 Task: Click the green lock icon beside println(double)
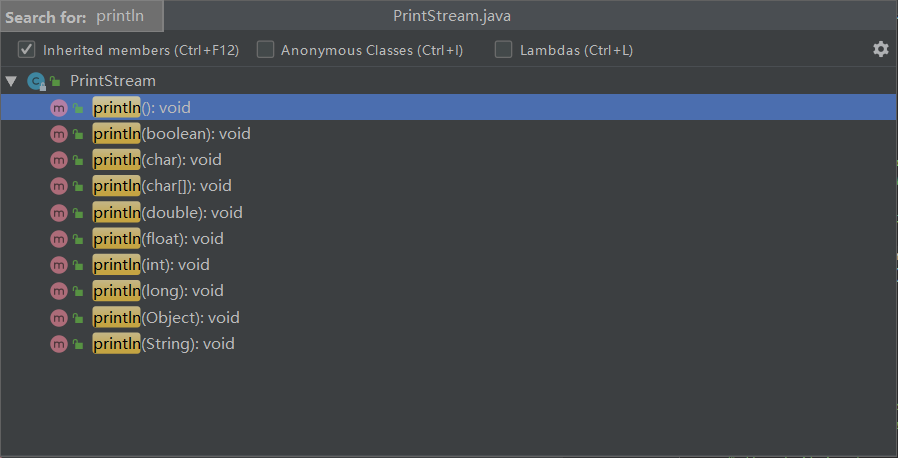[x=77, y=213]
